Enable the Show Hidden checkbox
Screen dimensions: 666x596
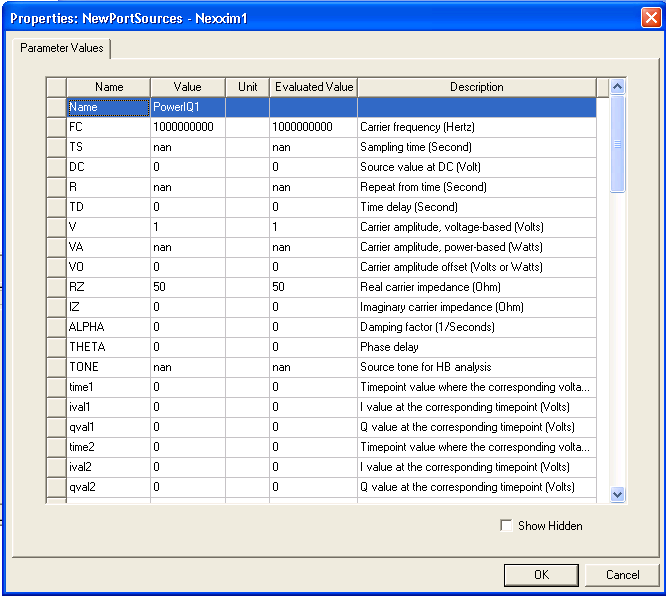tap(506, 526)
